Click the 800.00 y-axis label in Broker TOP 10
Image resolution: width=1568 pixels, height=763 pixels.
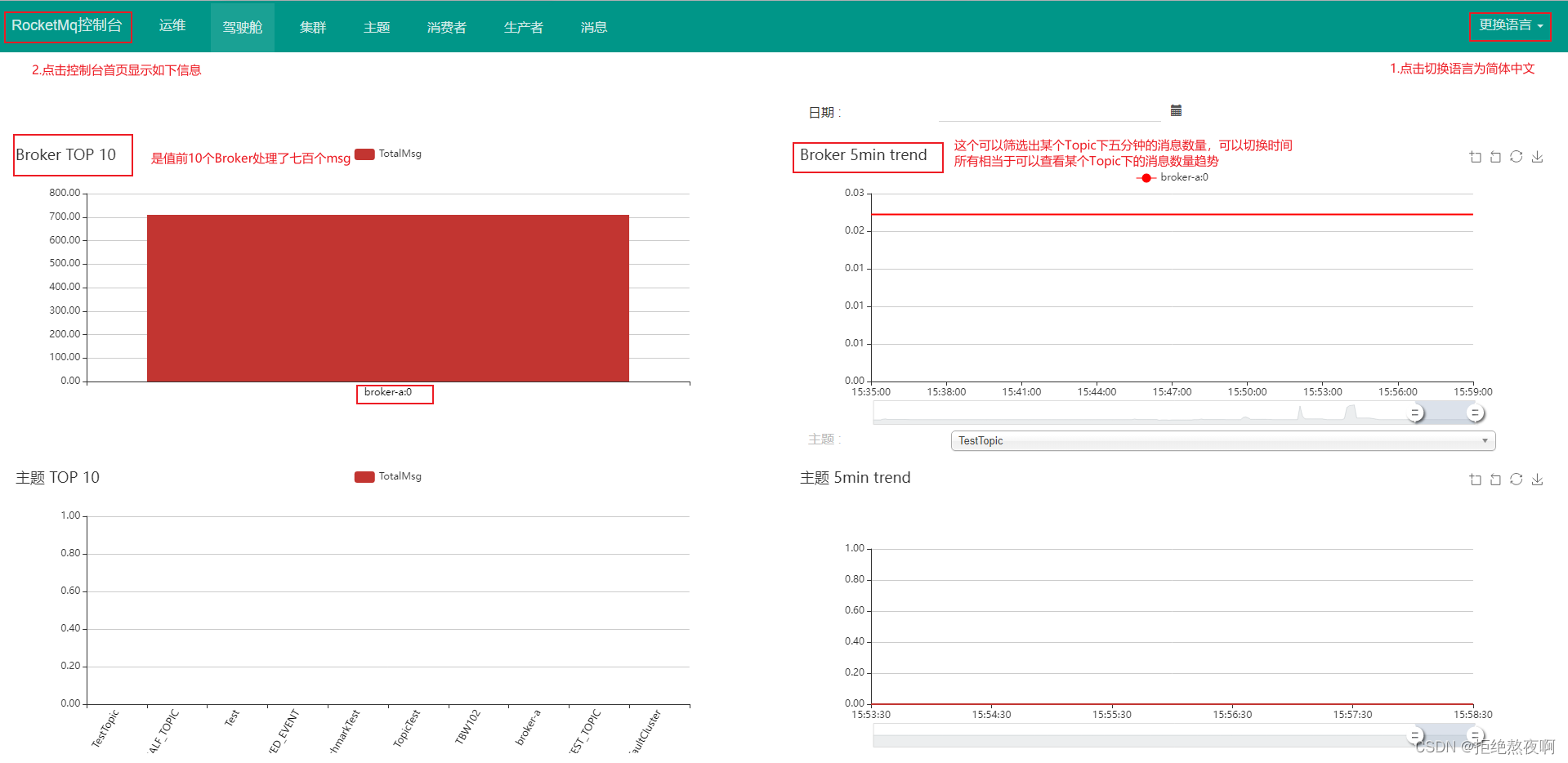[65, 193]
